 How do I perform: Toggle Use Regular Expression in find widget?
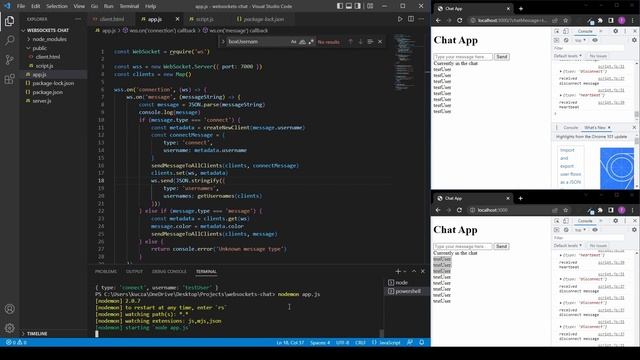click(x=311, y=42)
